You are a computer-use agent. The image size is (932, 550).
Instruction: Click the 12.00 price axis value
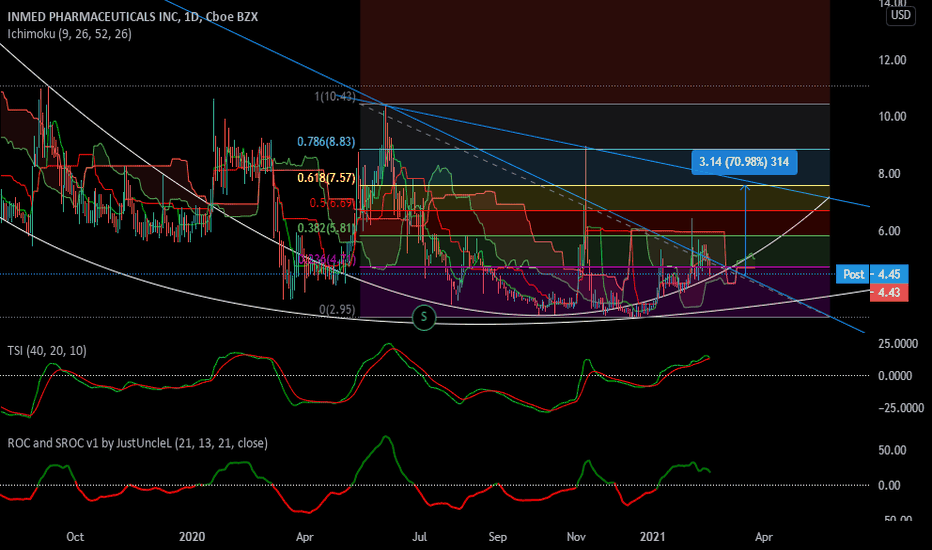[x=892, y=60]
